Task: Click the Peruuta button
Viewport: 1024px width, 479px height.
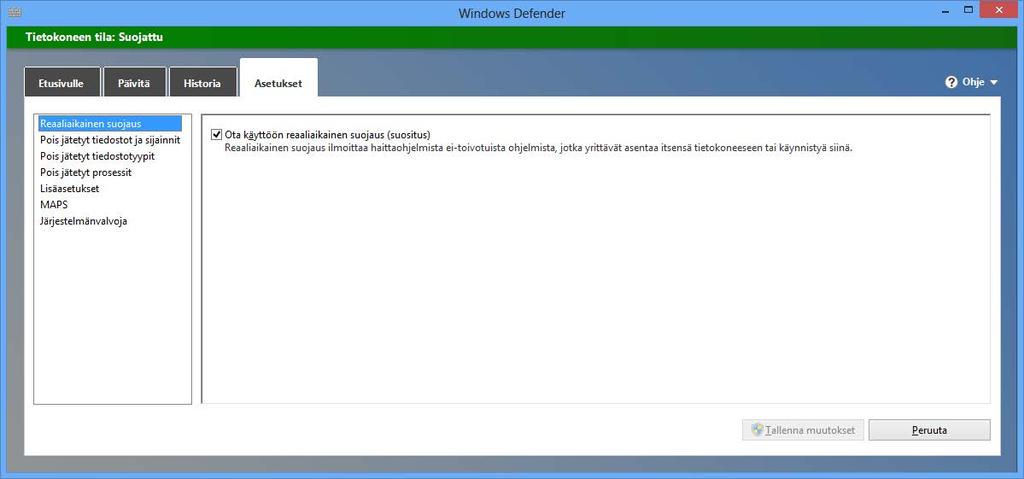Action: (x=929, y=430)
